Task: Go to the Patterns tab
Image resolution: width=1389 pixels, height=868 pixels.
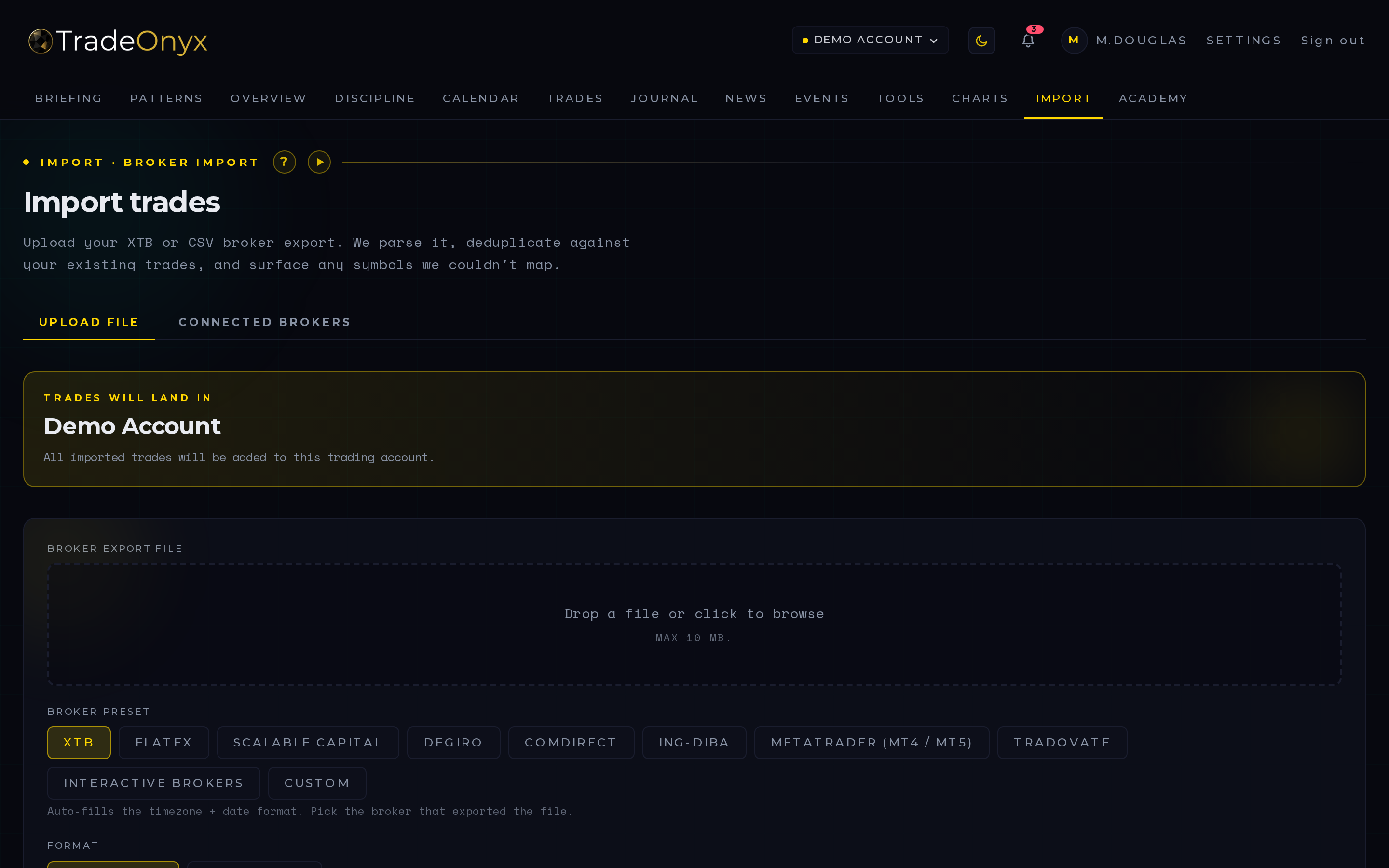Action: (x=166, y=99)
